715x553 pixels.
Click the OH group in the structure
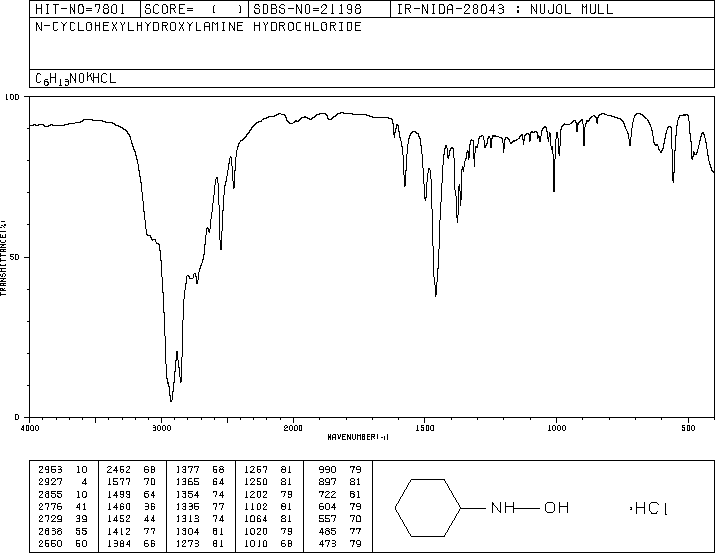pos(556,508)
